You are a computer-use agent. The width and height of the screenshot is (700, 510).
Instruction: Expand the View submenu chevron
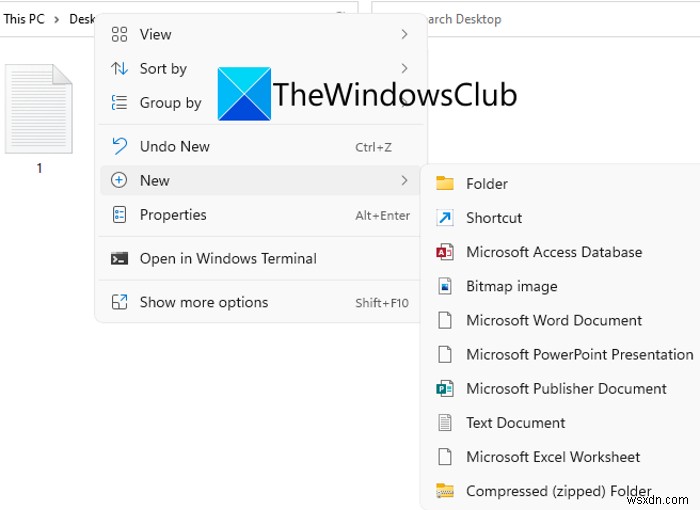coord(404,34)
